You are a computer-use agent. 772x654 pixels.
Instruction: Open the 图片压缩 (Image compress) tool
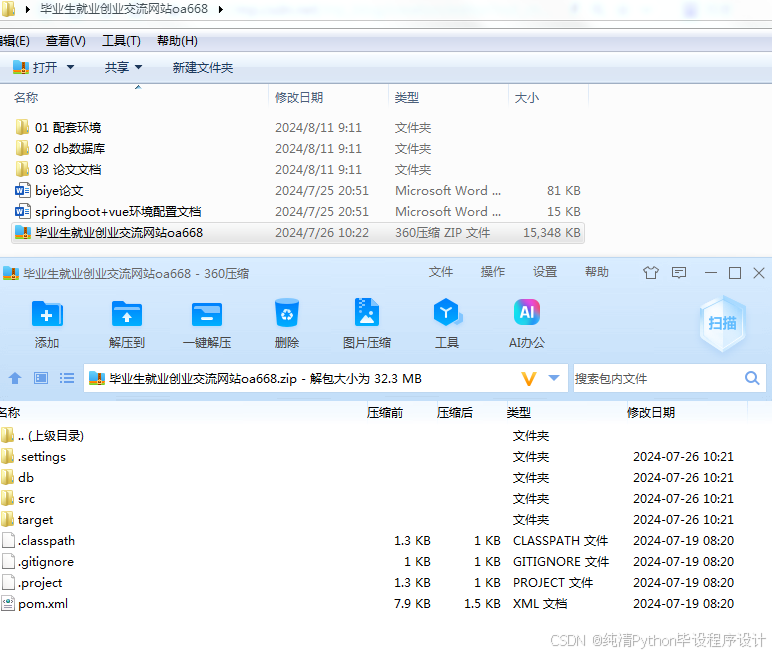tap(367, 313)
